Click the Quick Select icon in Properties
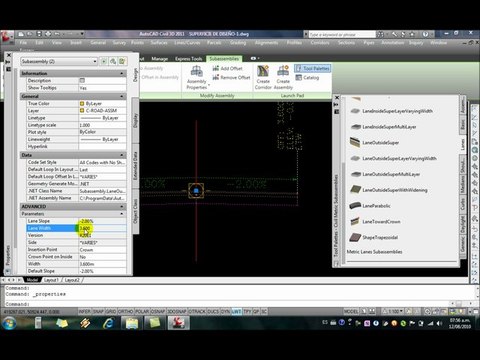This screenshot has width=480, height=360. click(122, 61)
